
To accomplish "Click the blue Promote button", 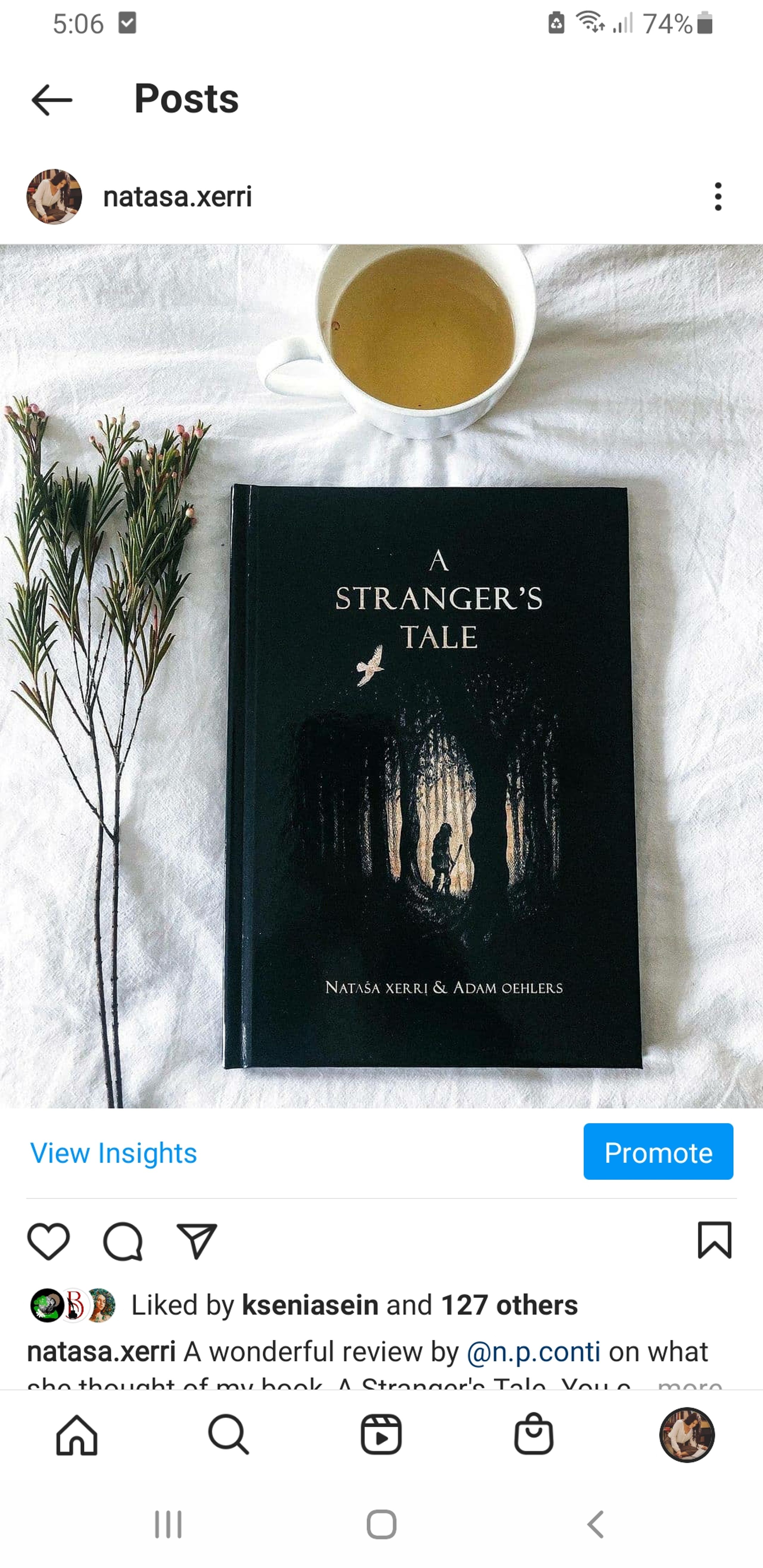I will [x=658, y=1151].
